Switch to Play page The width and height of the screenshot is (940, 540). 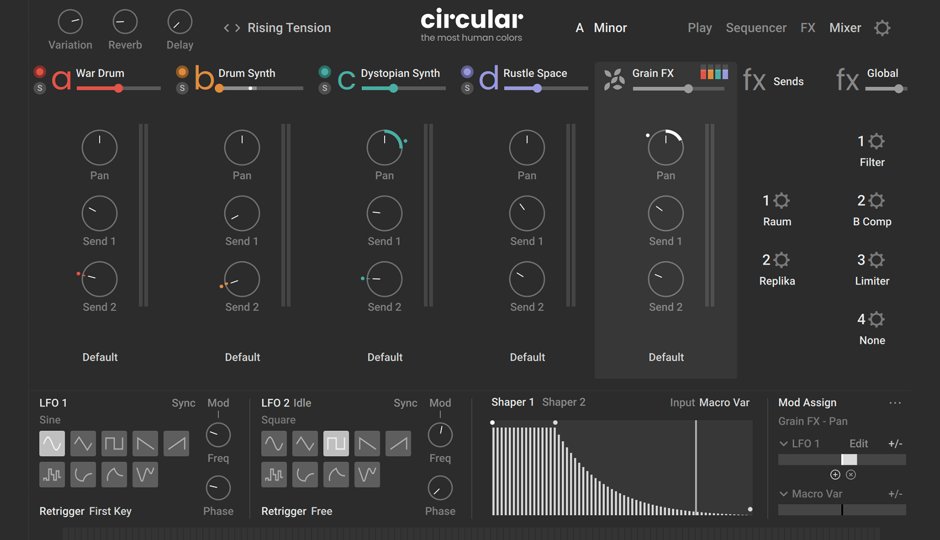pyautogui.click(x=700, y=28)
